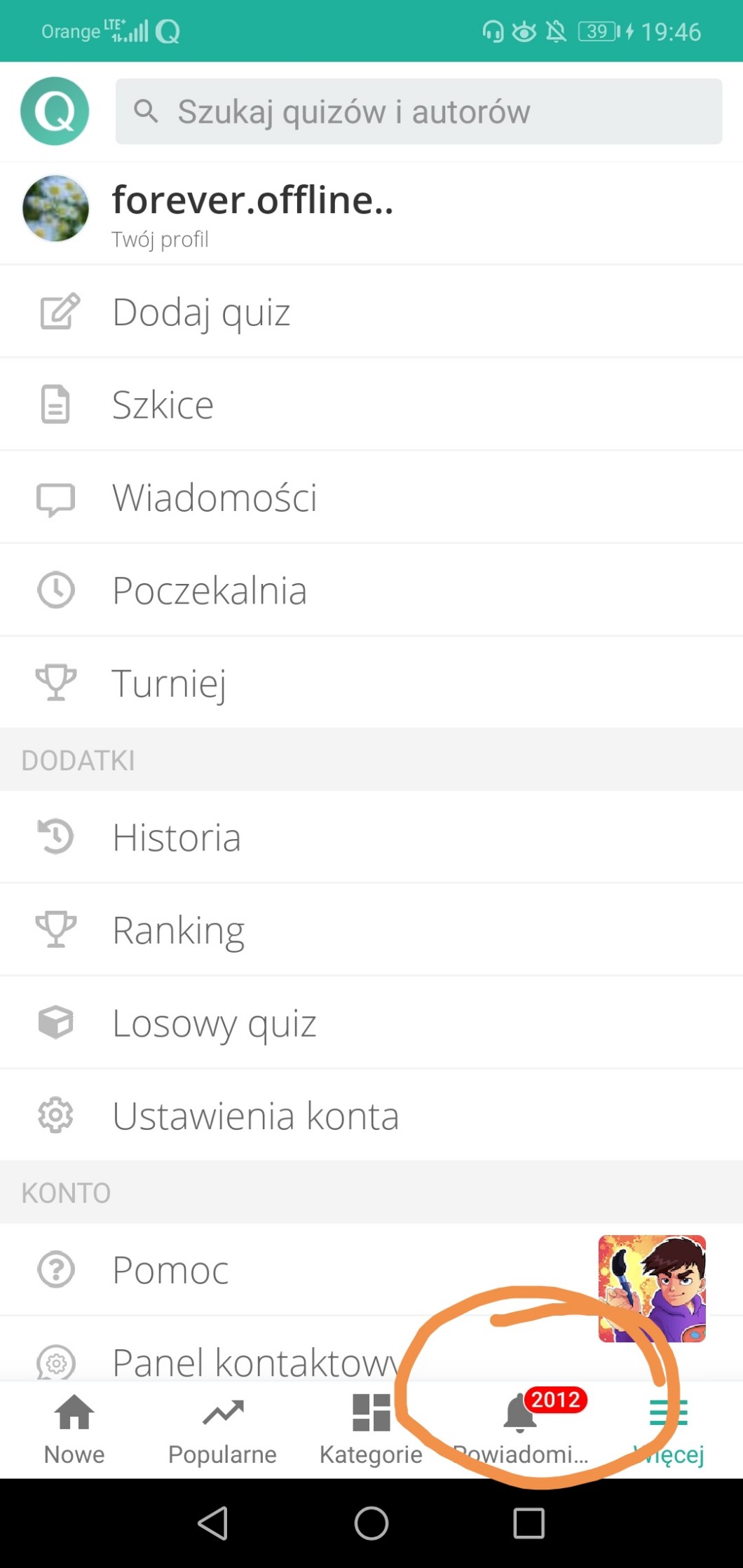Open the Turniej trophy icon
Viewport: 743px width, 1568px height.
55,683
